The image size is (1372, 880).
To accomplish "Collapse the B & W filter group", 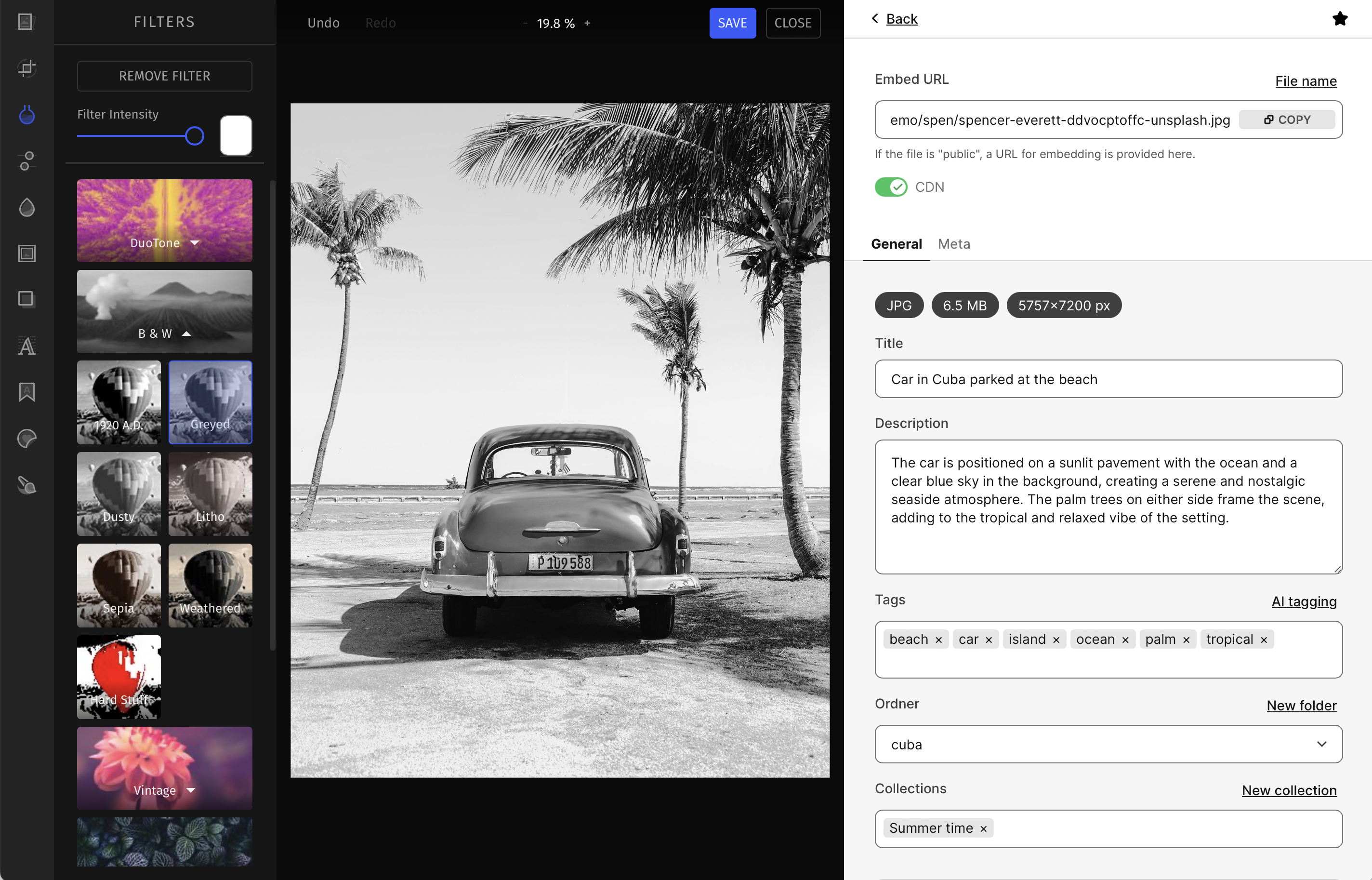I will coord(164,333).
